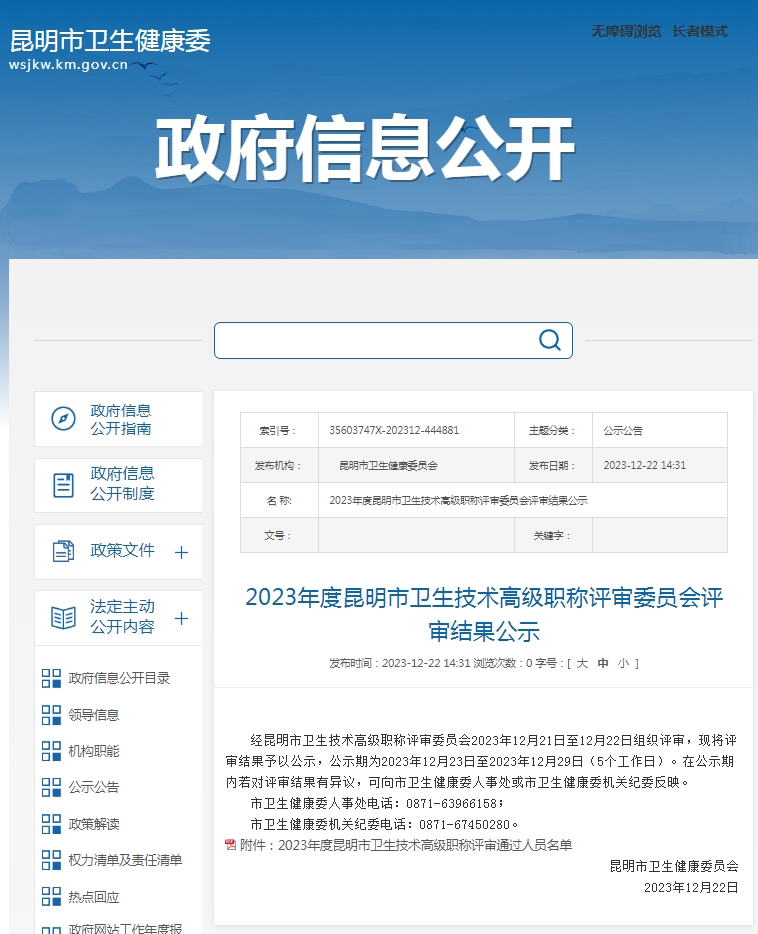
Task: Click grid icon next to 机构职能
Action: 51,751
